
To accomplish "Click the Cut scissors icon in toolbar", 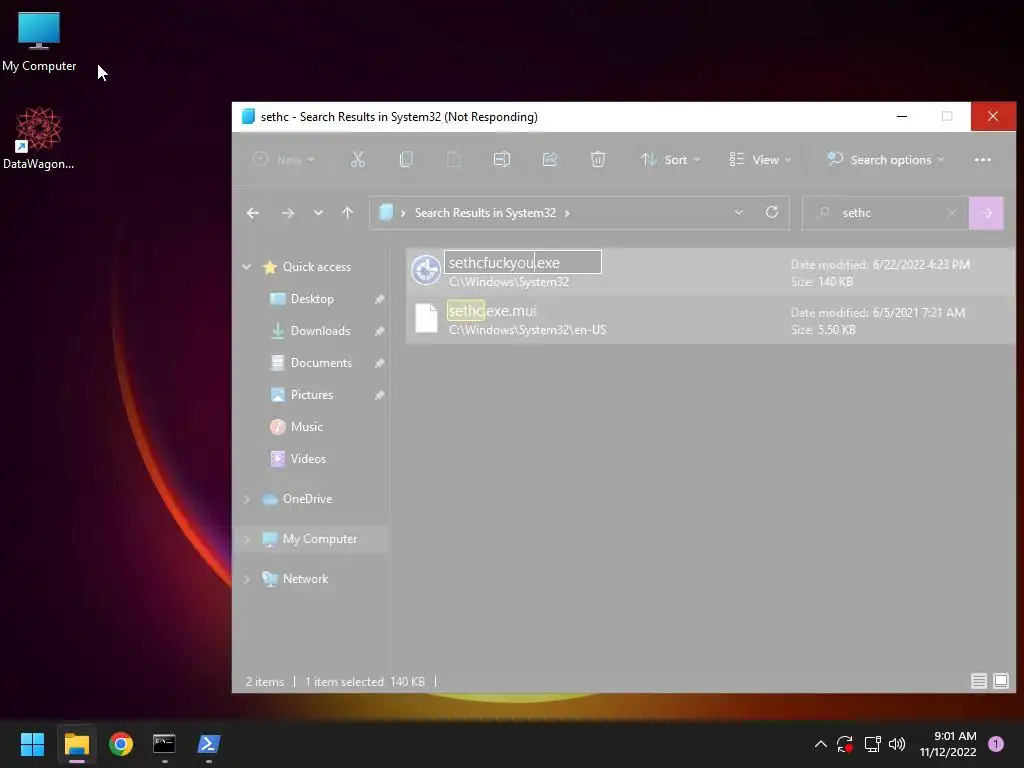I will (x=358, y=159).
